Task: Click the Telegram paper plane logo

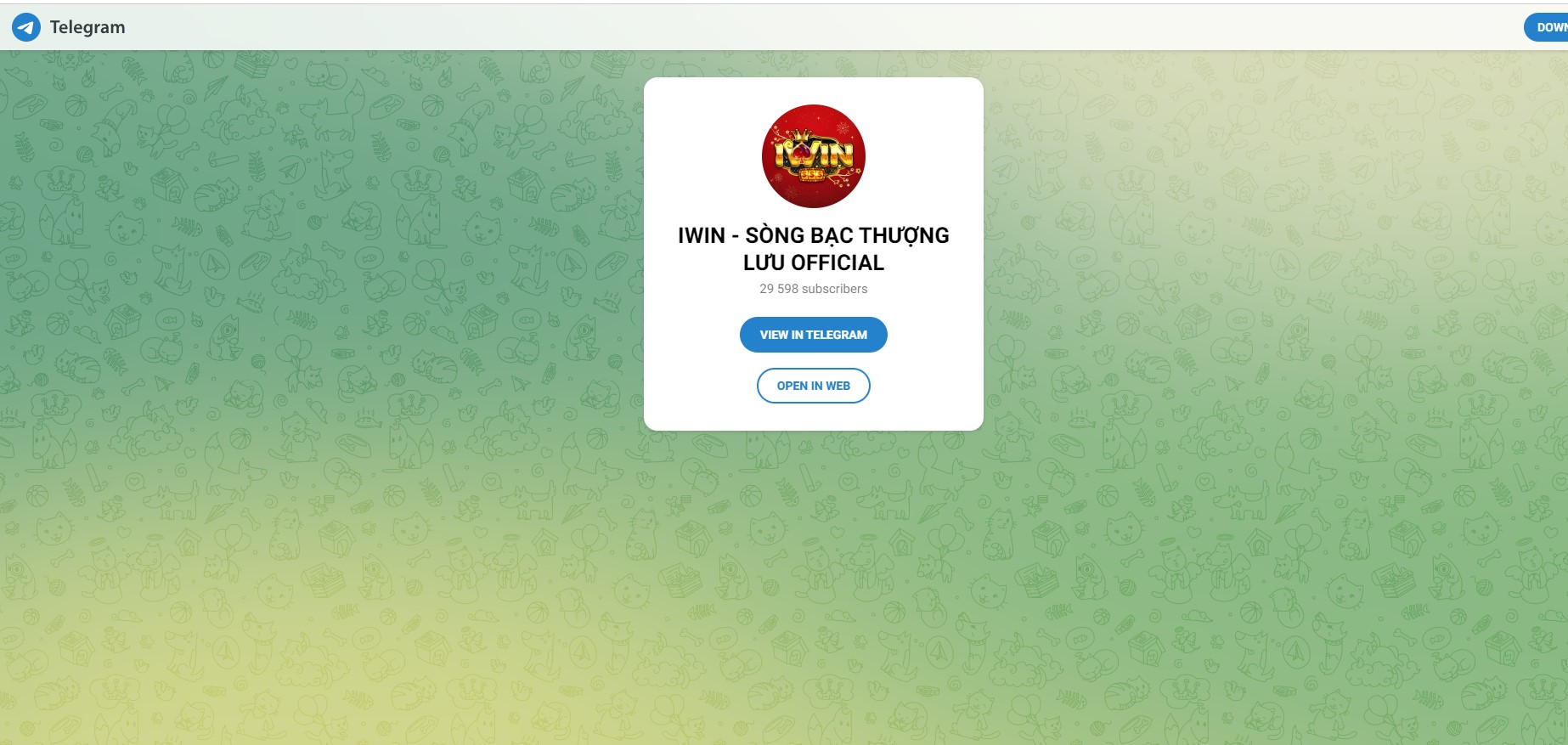Action: click(26, 27)
